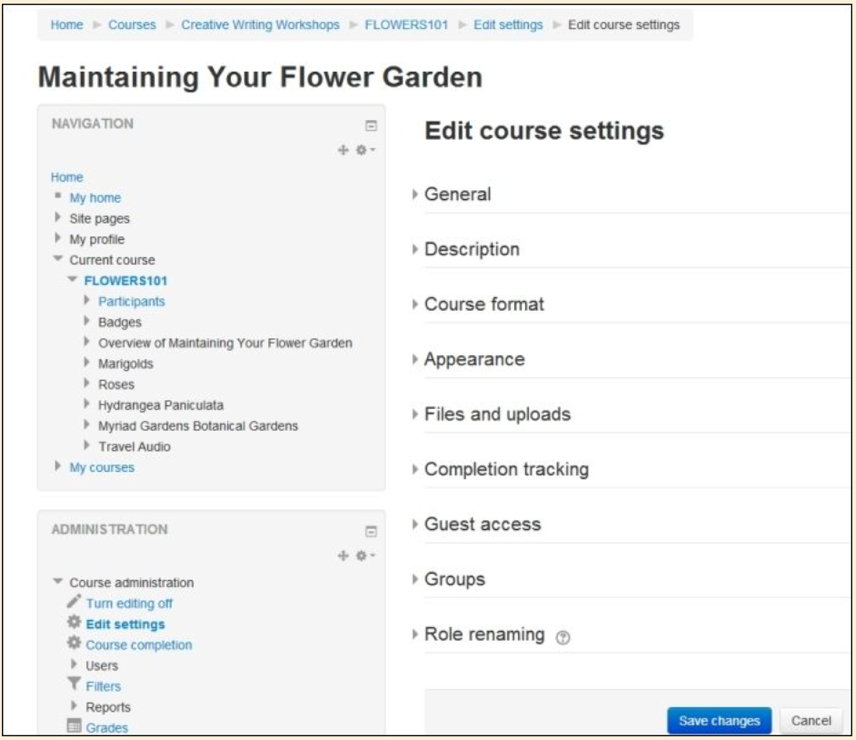856x740 pixels.
Task: Collapse the FLOWERS101 tree node
Action: click(72, 279)
